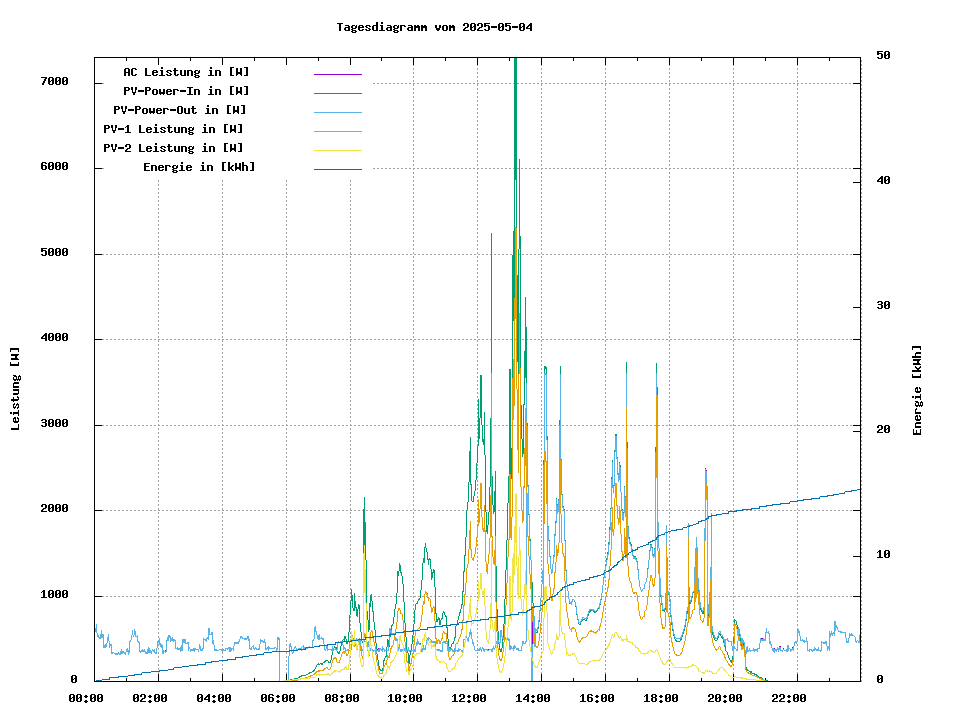Click the 50 value on the energy axis
The image size is (960, 720).
coord(883,55)
